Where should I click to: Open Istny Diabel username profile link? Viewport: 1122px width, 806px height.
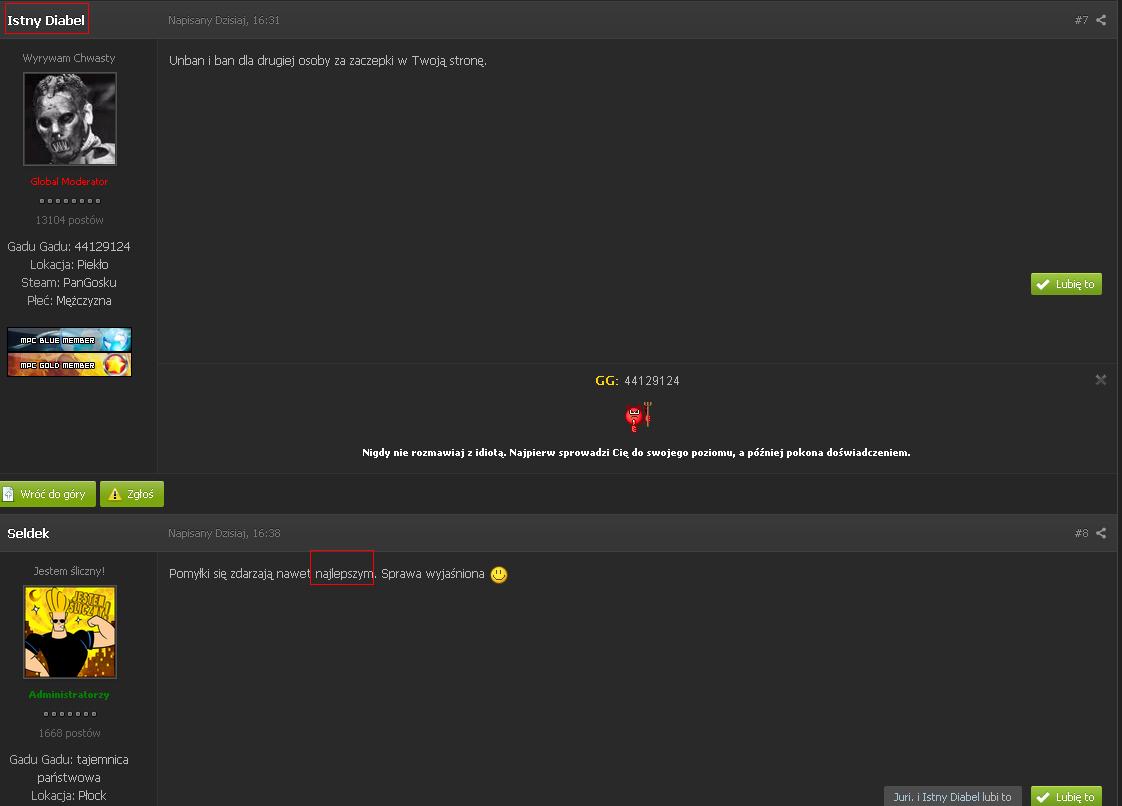[46, 20]
